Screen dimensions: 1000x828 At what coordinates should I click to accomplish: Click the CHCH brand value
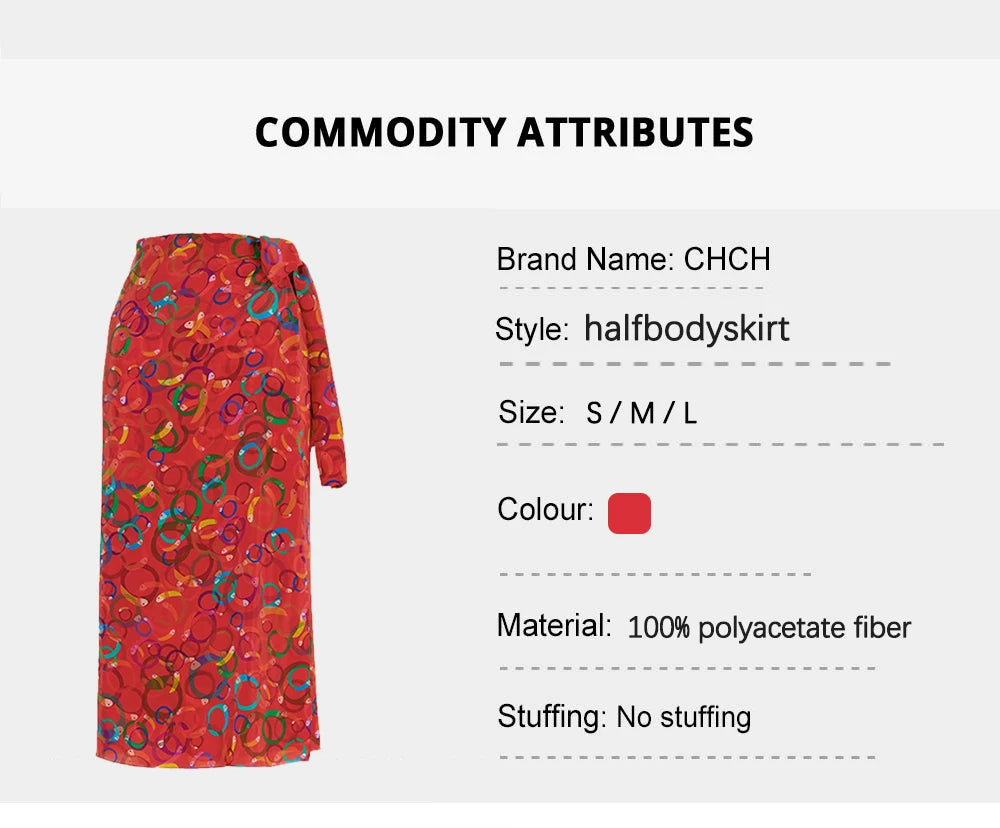coord(727,260)
